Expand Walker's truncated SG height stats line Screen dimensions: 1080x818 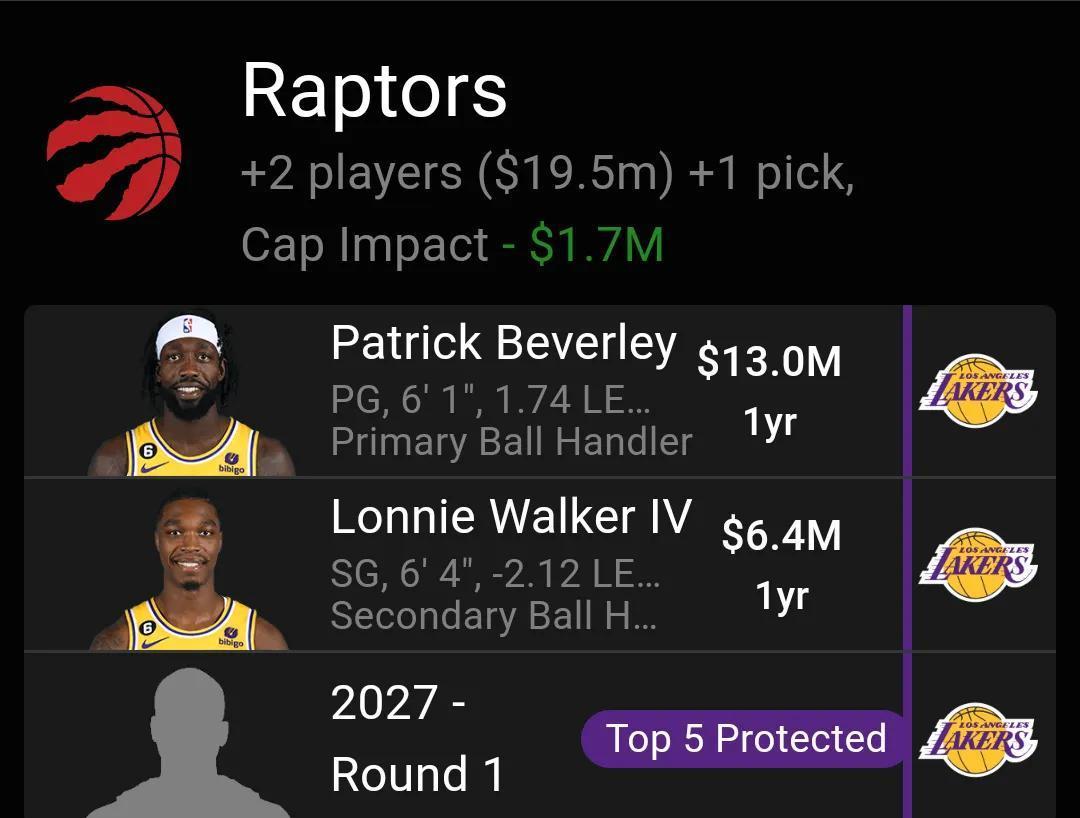coord(494,574)
